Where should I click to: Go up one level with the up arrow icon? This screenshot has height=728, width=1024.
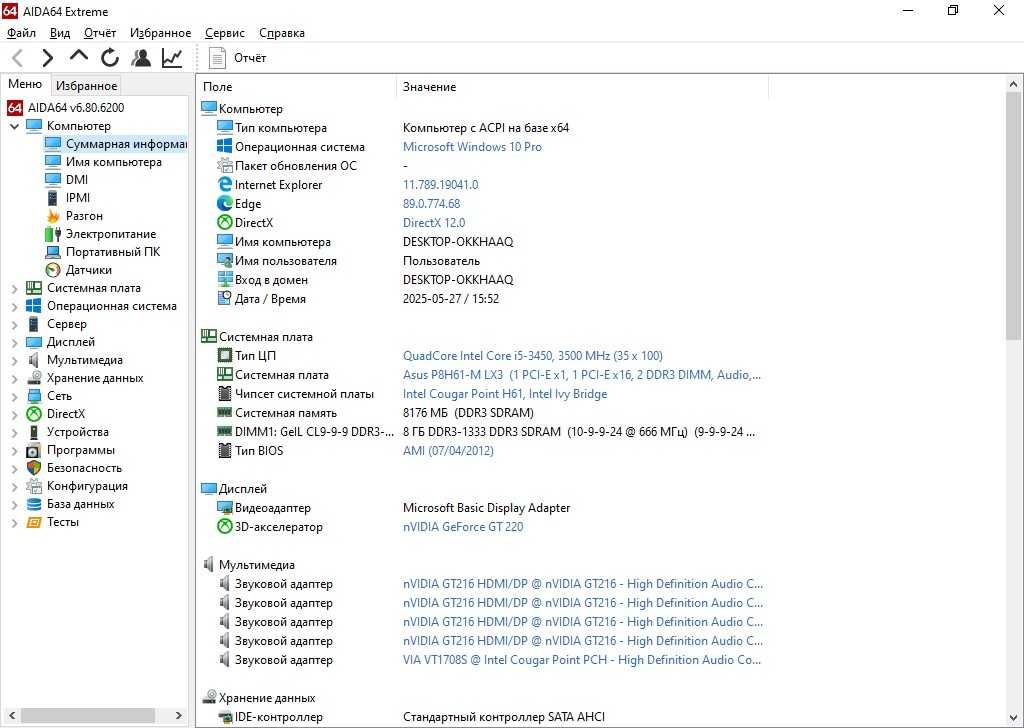[x=79, y=56]
